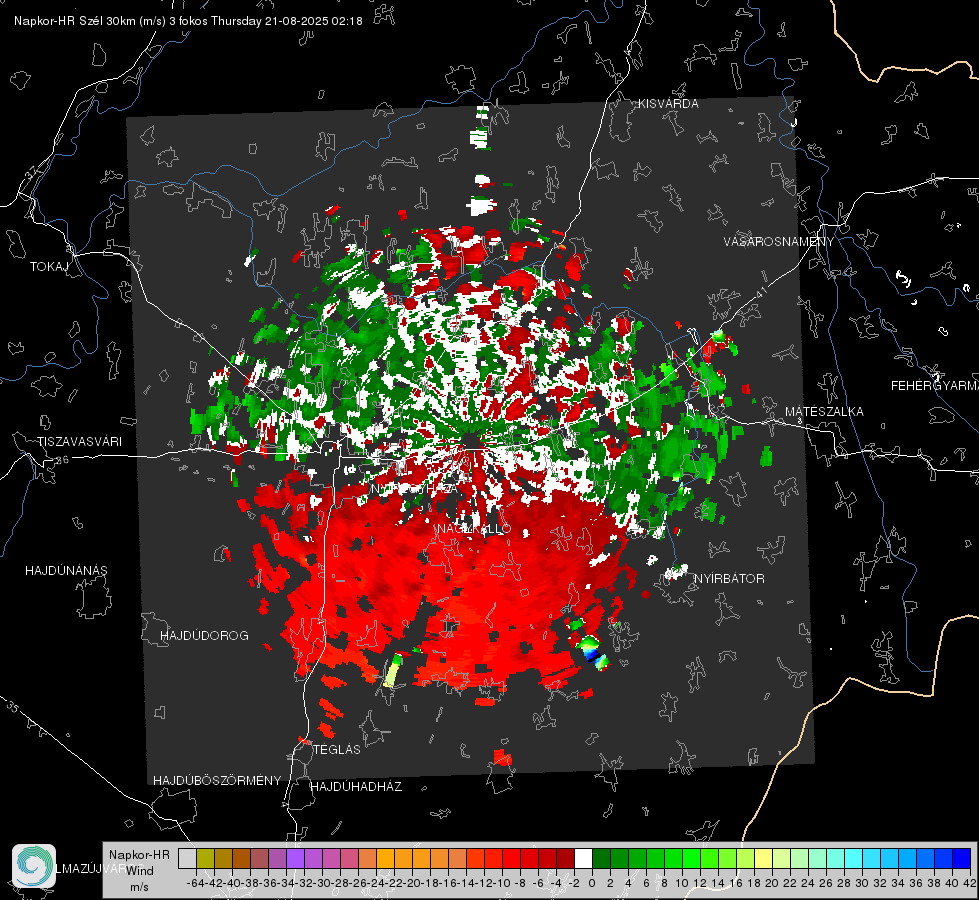The width and height of the screenshot is (979, 900).
Task: Click the -64 value on the scale
Action: [x=195, y=883]
